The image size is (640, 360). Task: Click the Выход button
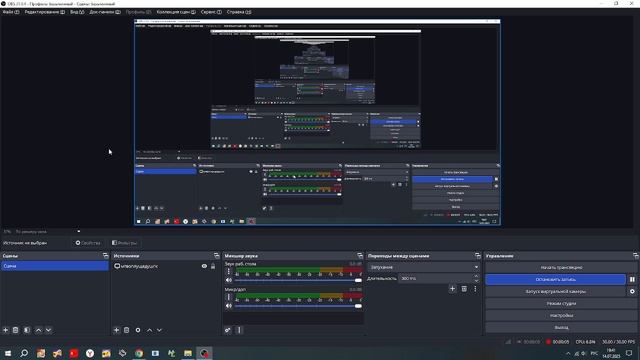point(561,327)
